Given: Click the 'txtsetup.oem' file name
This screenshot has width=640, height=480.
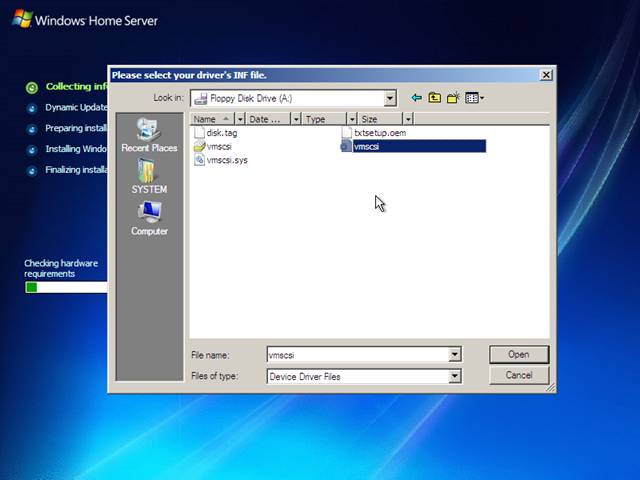Looking at the screenshot, I should click(x=380, y=133).
